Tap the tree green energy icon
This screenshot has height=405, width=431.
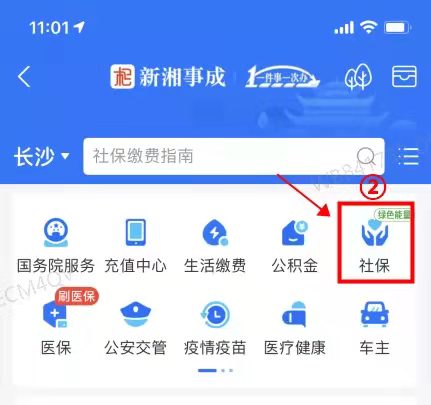358,77
